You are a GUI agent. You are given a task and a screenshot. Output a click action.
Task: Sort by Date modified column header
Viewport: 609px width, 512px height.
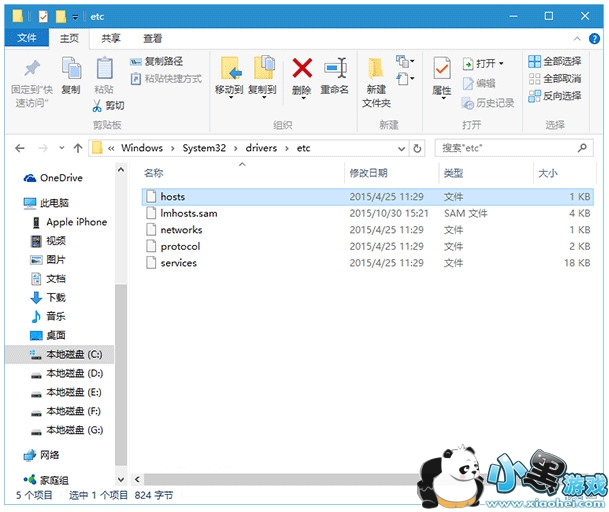point(368,173)
